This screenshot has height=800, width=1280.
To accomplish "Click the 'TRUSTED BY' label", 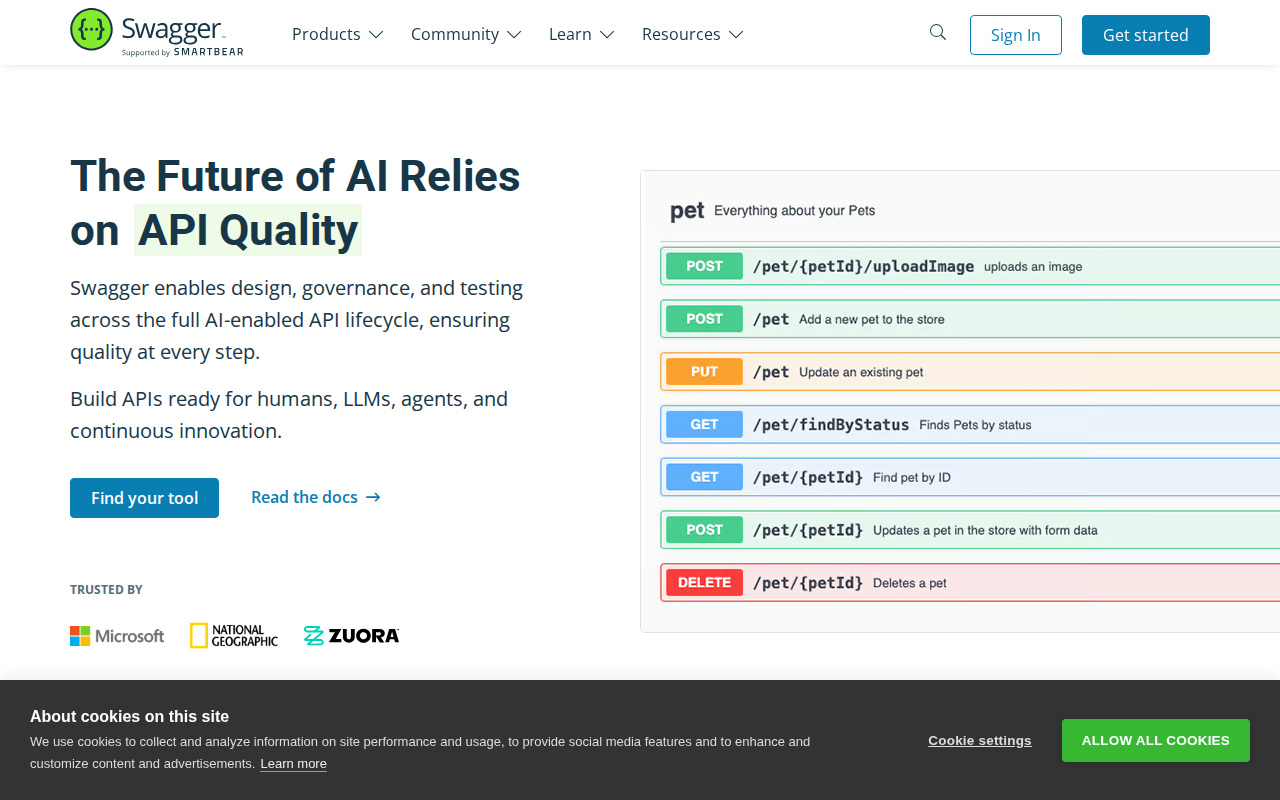I will pos(106,590).
